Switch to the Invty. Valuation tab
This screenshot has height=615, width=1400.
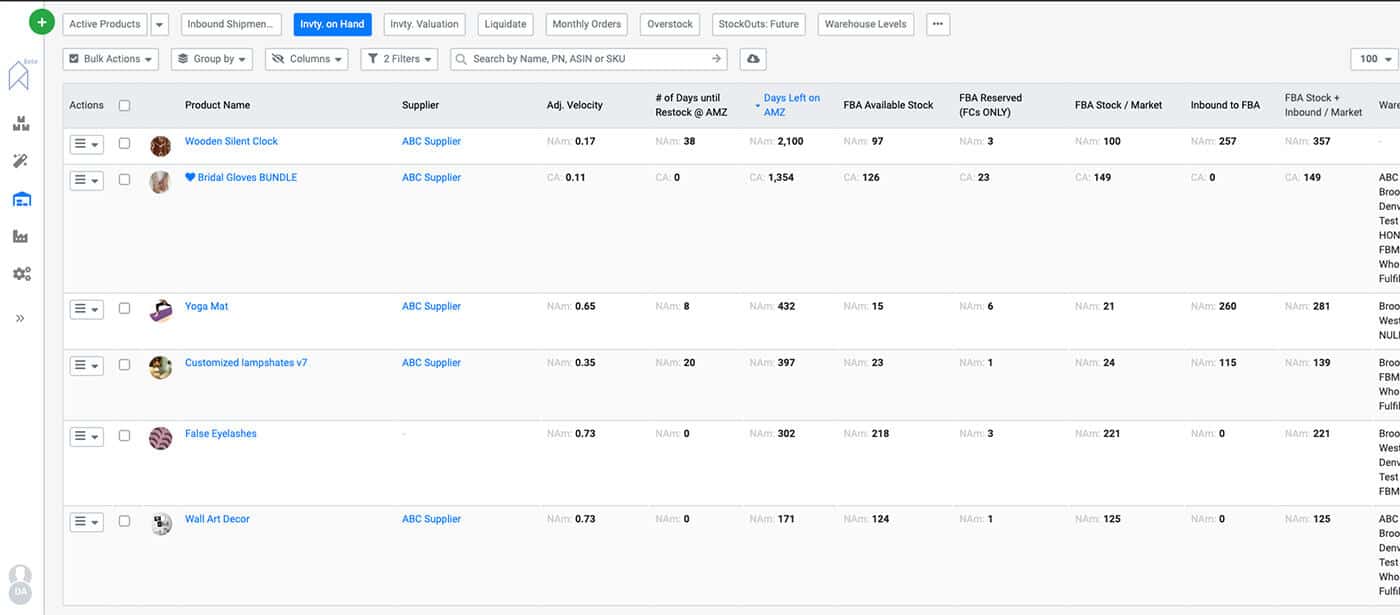pos(424,23)
